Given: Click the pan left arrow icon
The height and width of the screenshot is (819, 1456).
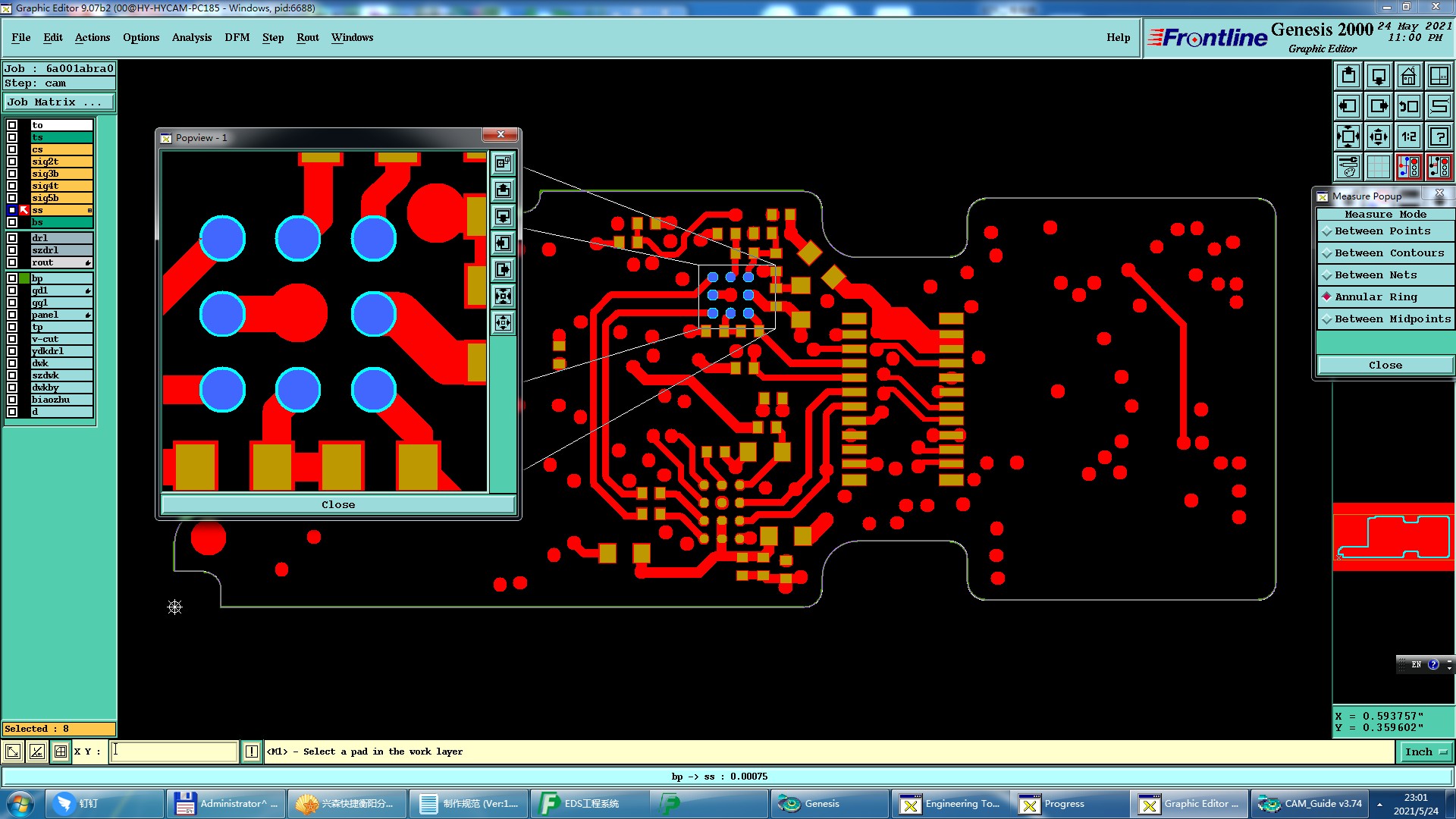Looking at the screenshot, I should 1348,106.
